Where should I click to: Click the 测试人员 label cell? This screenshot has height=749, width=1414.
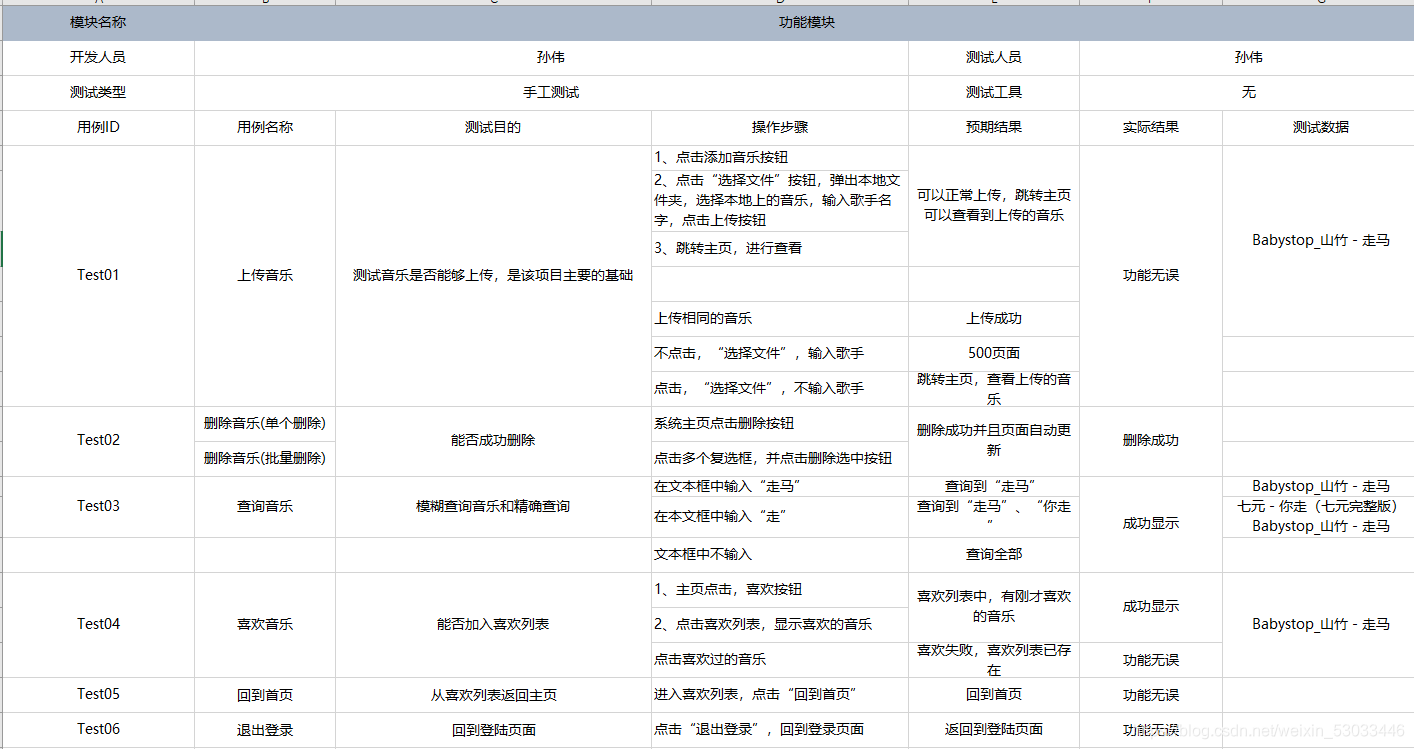(994, 58)
